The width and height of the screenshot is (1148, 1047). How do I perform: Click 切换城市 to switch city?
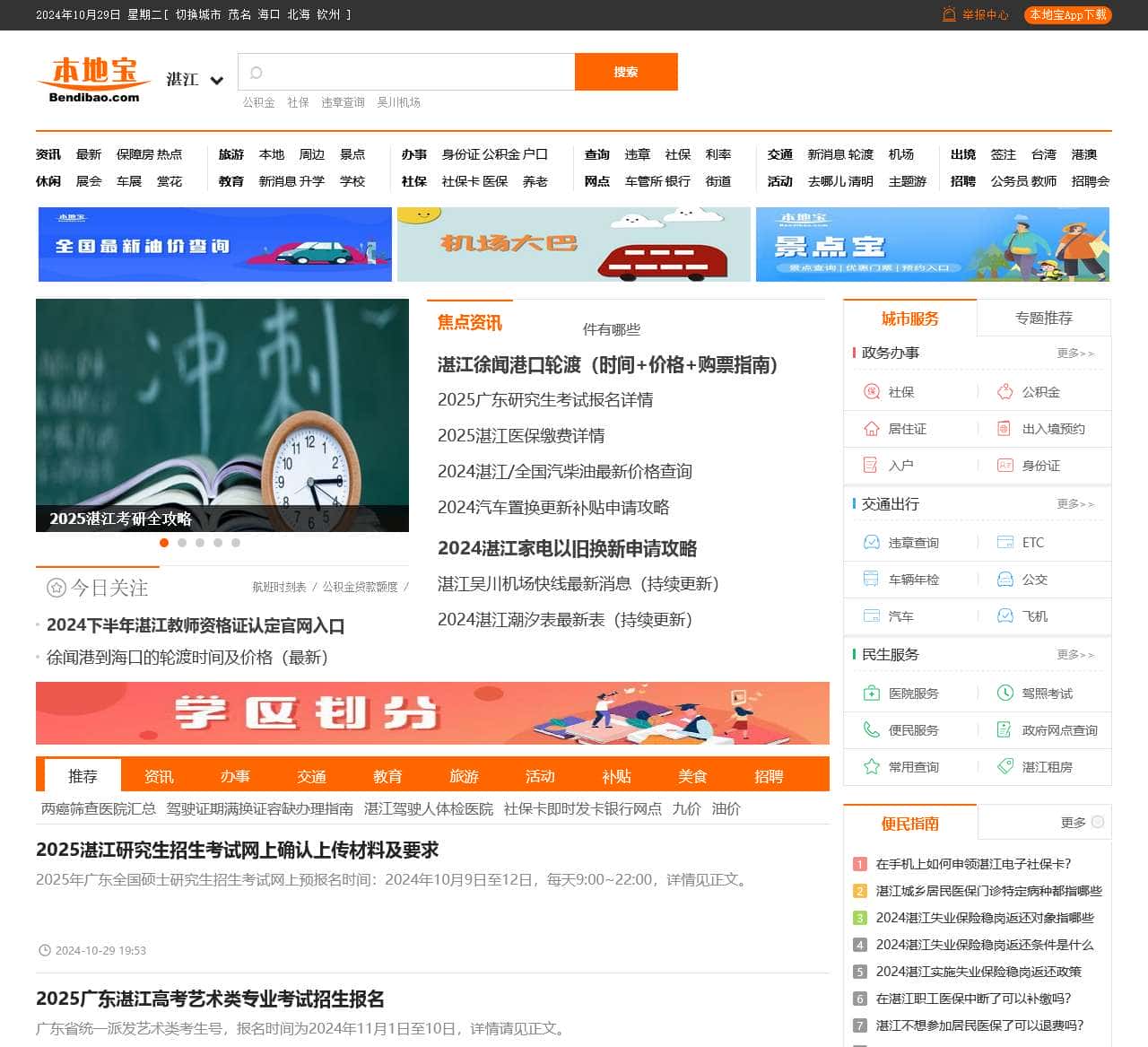coord(198,15)
